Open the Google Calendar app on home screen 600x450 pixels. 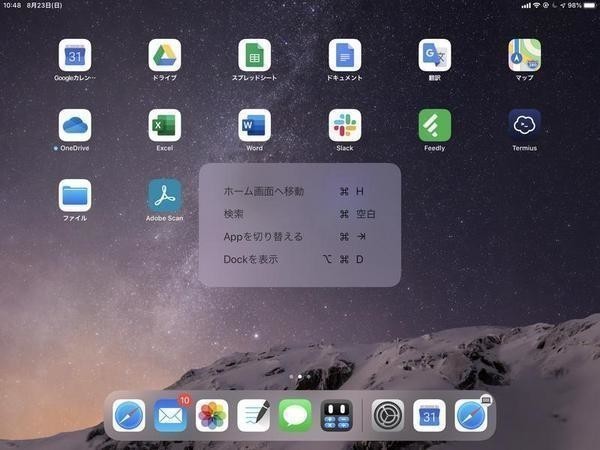point(75,55)
